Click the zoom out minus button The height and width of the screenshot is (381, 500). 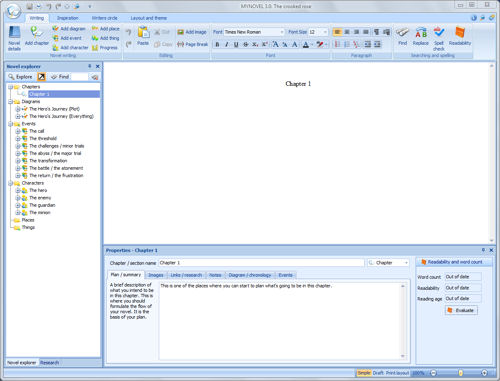click(433, 373)
